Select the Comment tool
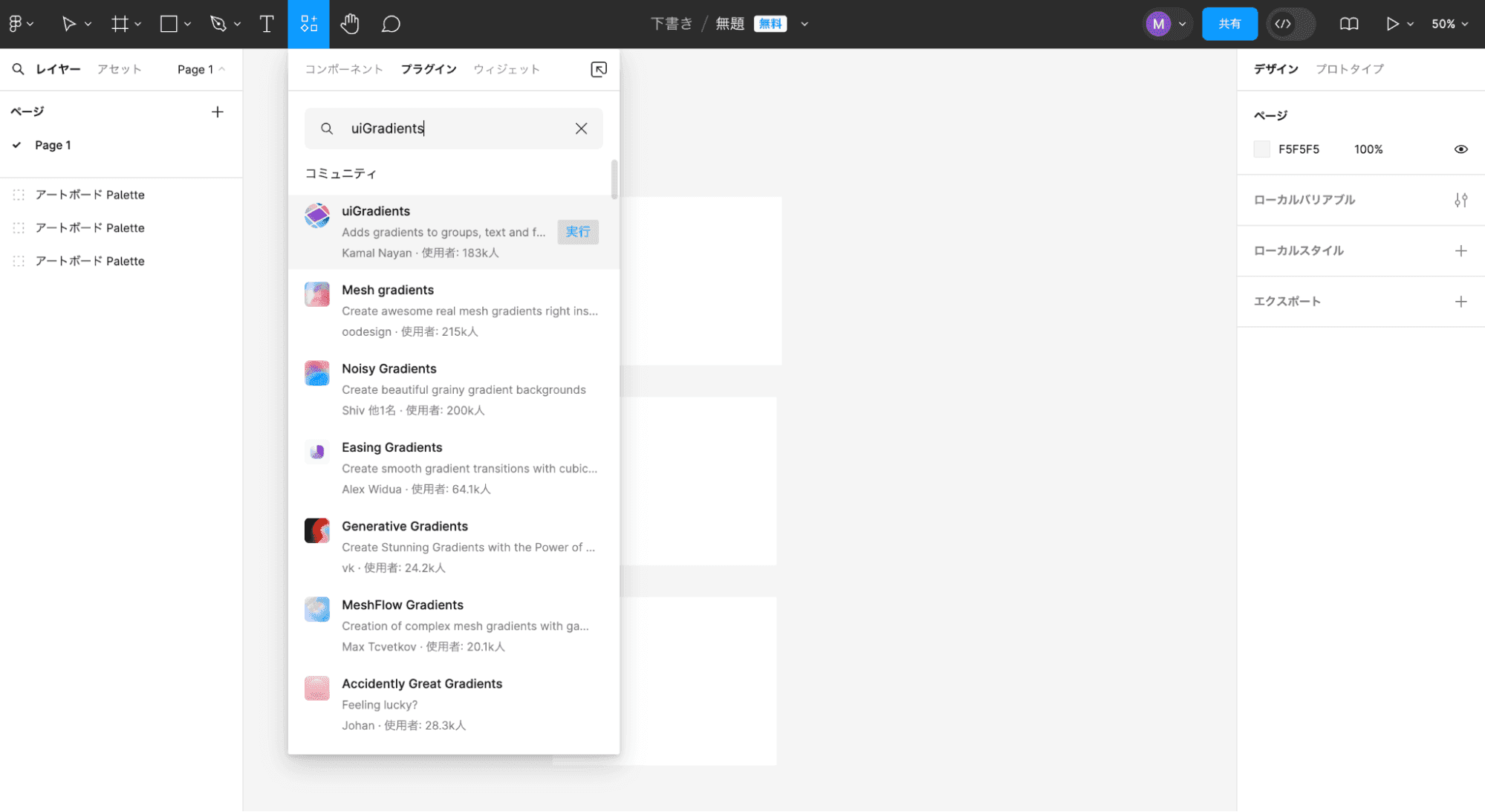Image resolution: width=1485 pixels, height=812 pixels. tap(391, 24)
